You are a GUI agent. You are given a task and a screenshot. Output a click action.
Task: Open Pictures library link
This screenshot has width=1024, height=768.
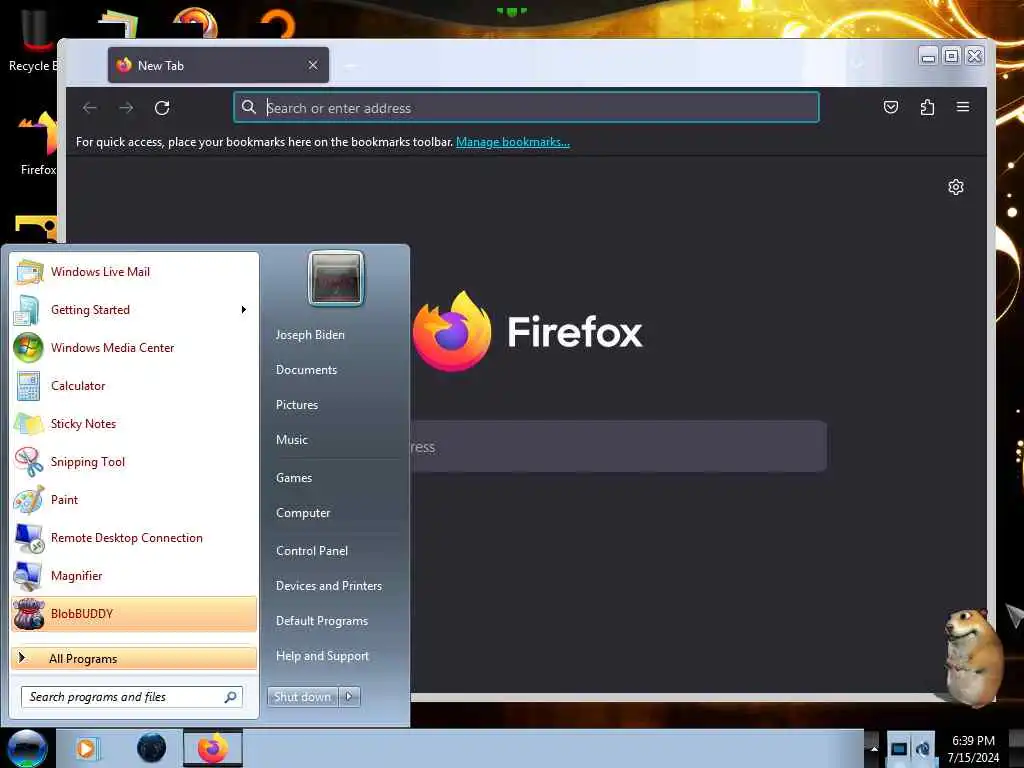click(297, 405)
